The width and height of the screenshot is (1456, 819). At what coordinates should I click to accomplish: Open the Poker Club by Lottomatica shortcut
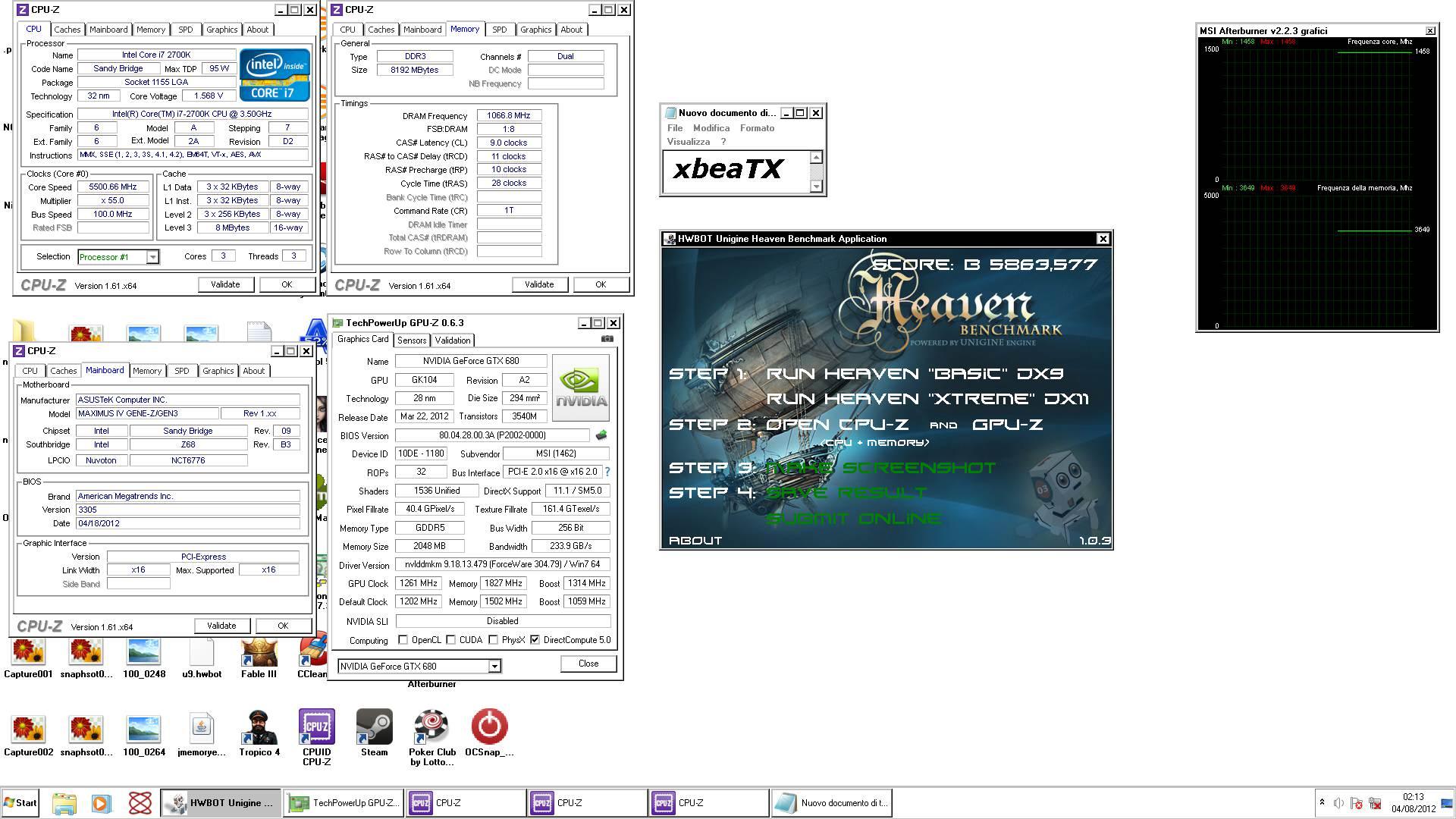click(432, 737)
